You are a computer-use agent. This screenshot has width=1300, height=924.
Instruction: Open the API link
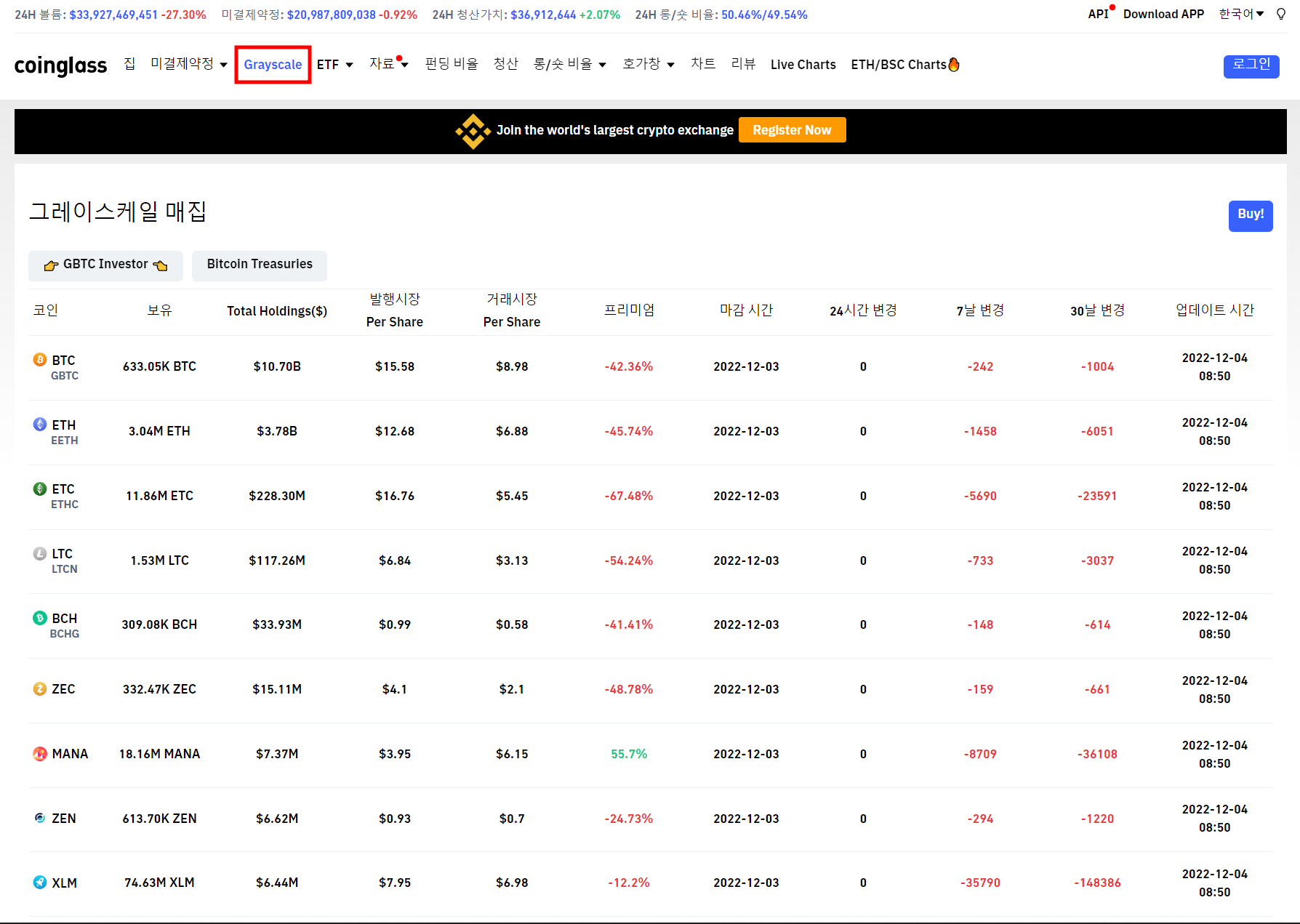tap(1098, 14)
